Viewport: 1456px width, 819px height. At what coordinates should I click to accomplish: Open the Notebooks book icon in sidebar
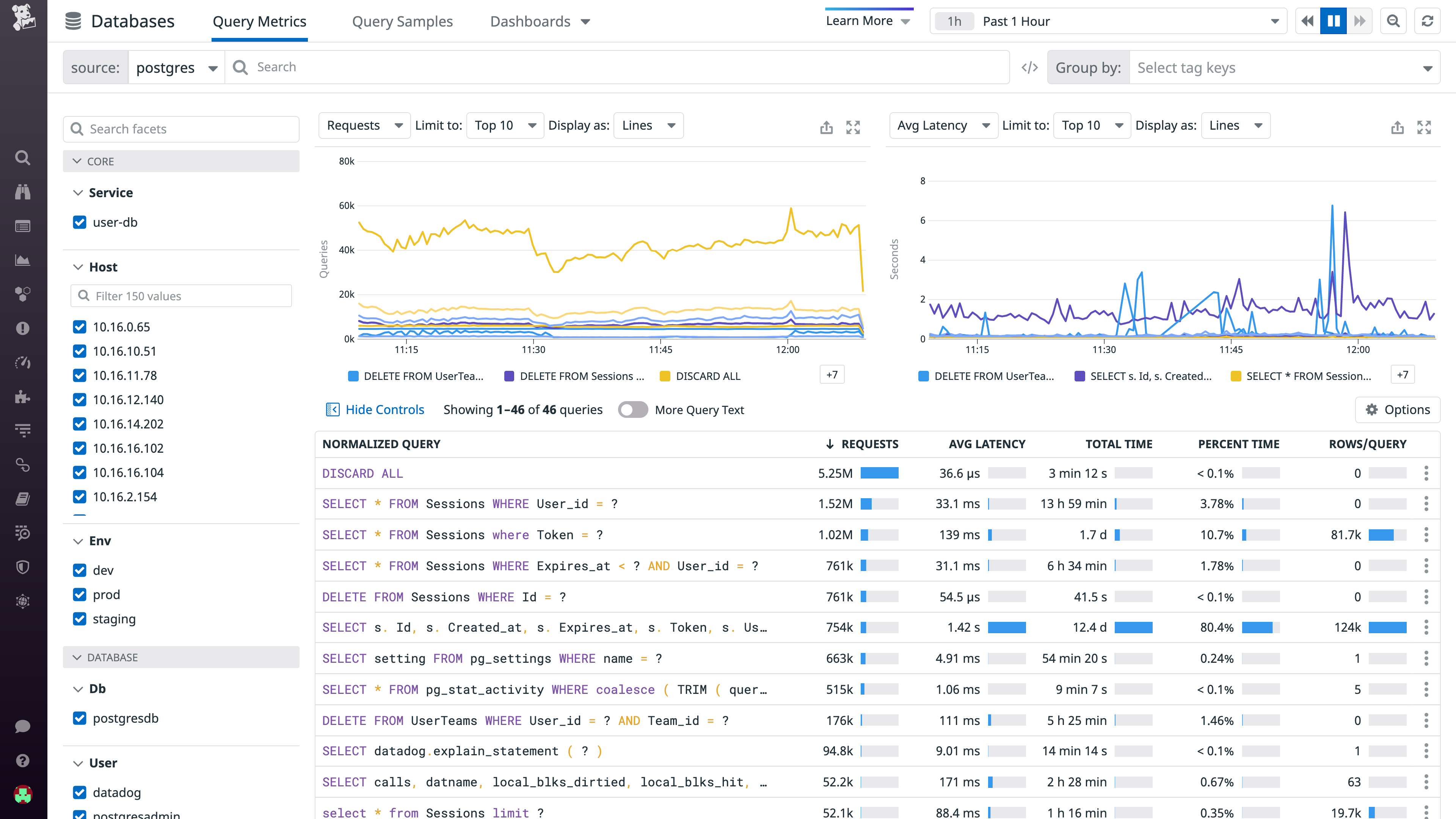coord(23,499)
